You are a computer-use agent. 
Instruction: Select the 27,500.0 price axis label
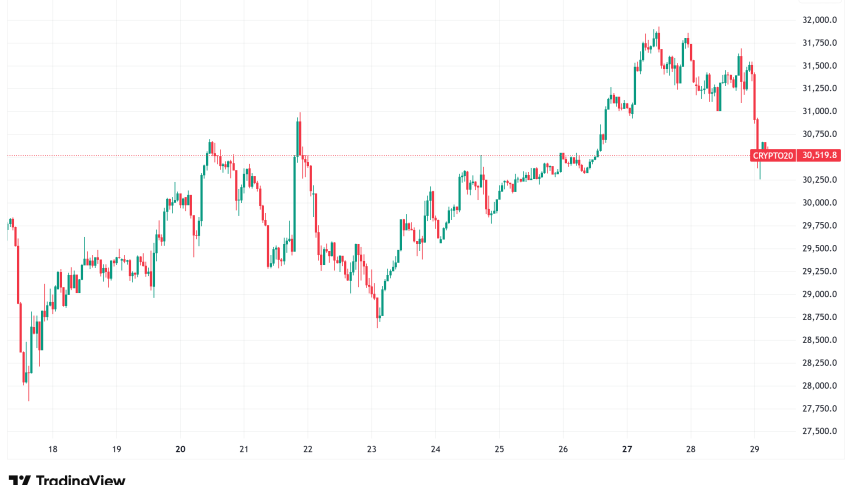point(819,431)
